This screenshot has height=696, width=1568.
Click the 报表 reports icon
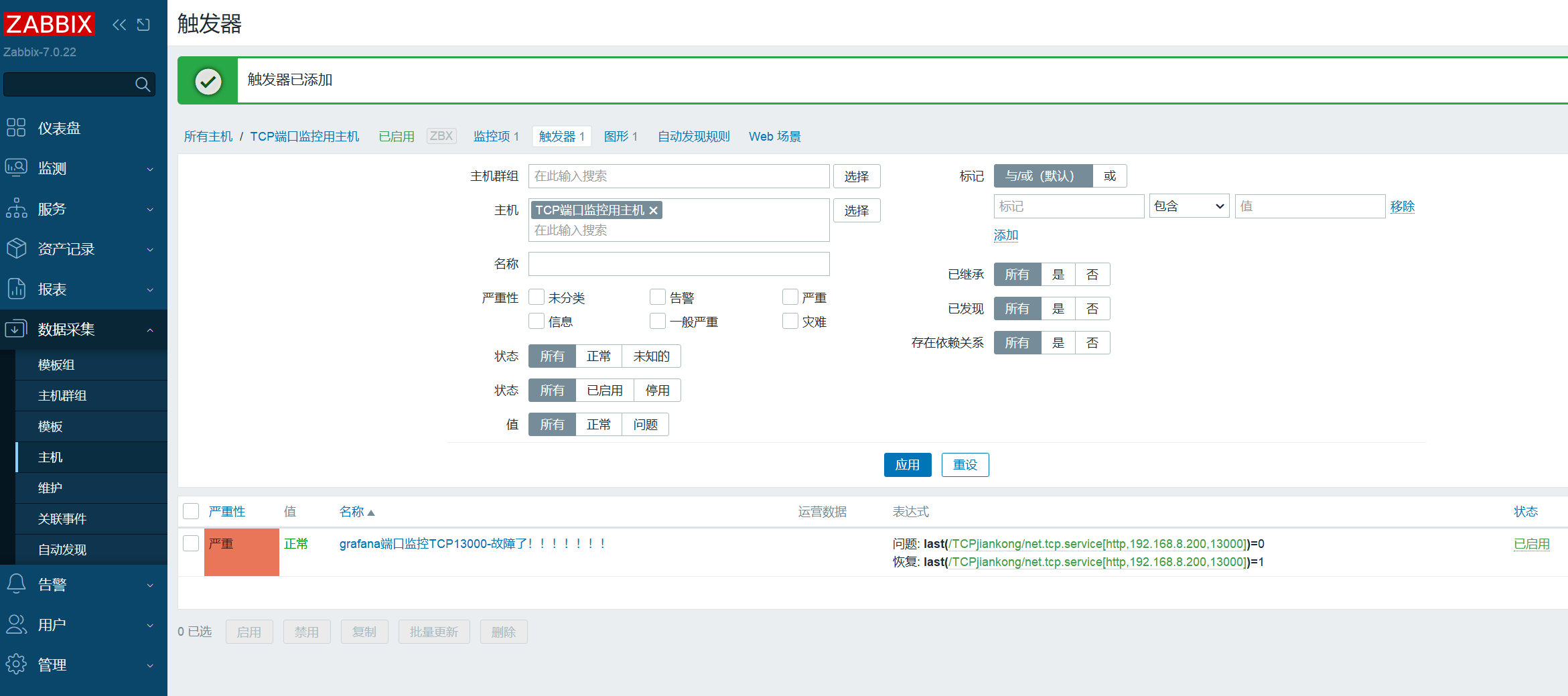coord(16,289)
